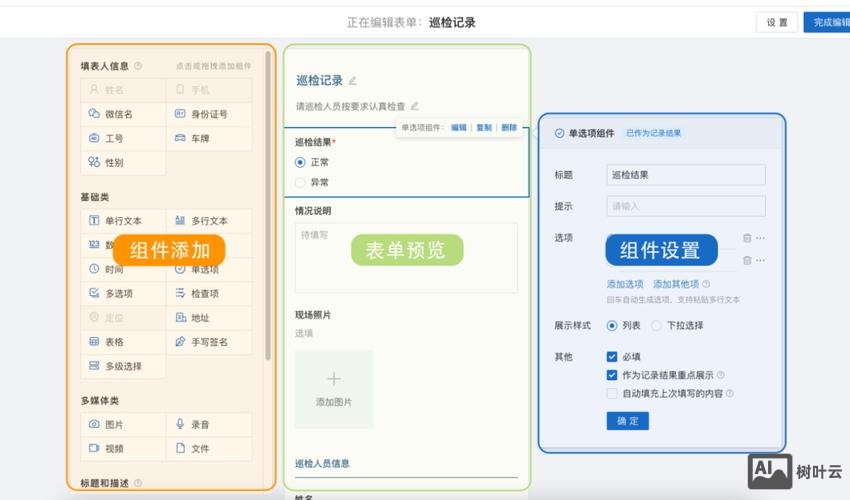This screenshot has width=850, height=500.
Task: Toggle the 必填 checkbox
Action: pyautogui.click(x=612, y=356)
